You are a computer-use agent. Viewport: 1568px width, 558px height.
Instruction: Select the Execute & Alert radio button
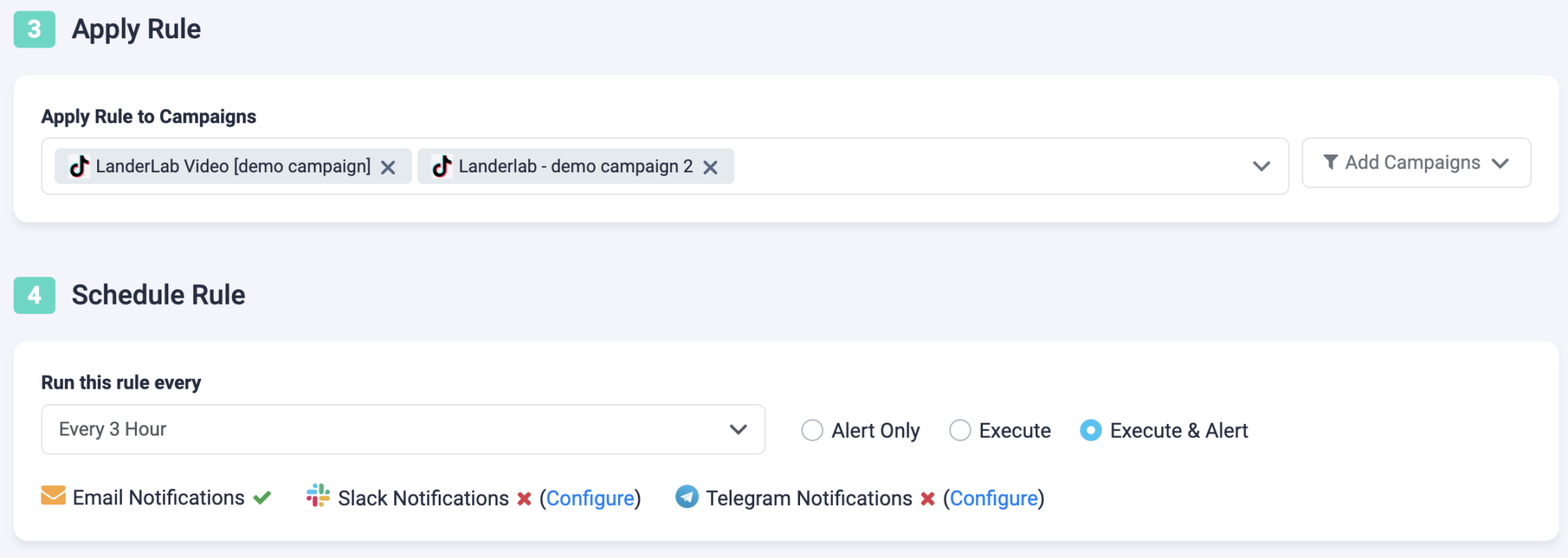coord(1090,430)
